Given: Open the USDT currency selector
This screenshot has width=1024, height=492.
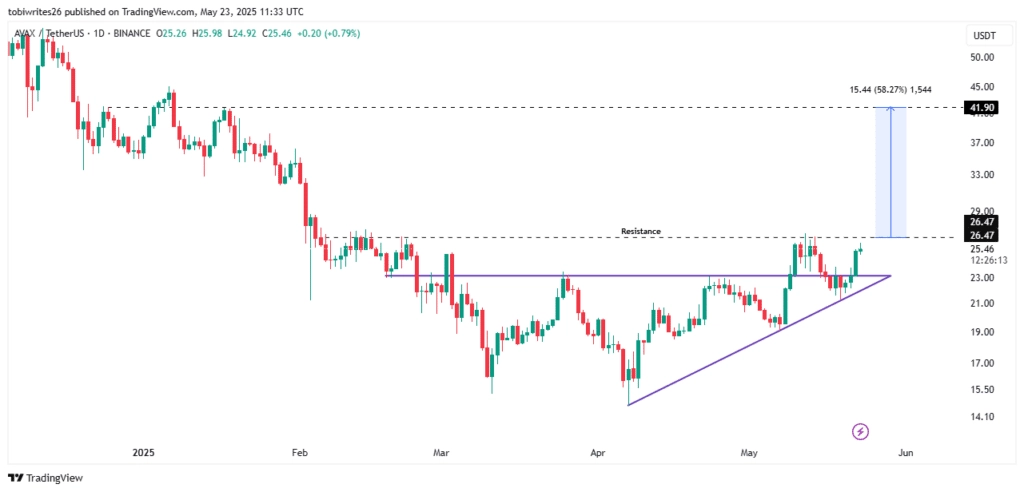Looking at the screenshot, I should coord(985,37).
